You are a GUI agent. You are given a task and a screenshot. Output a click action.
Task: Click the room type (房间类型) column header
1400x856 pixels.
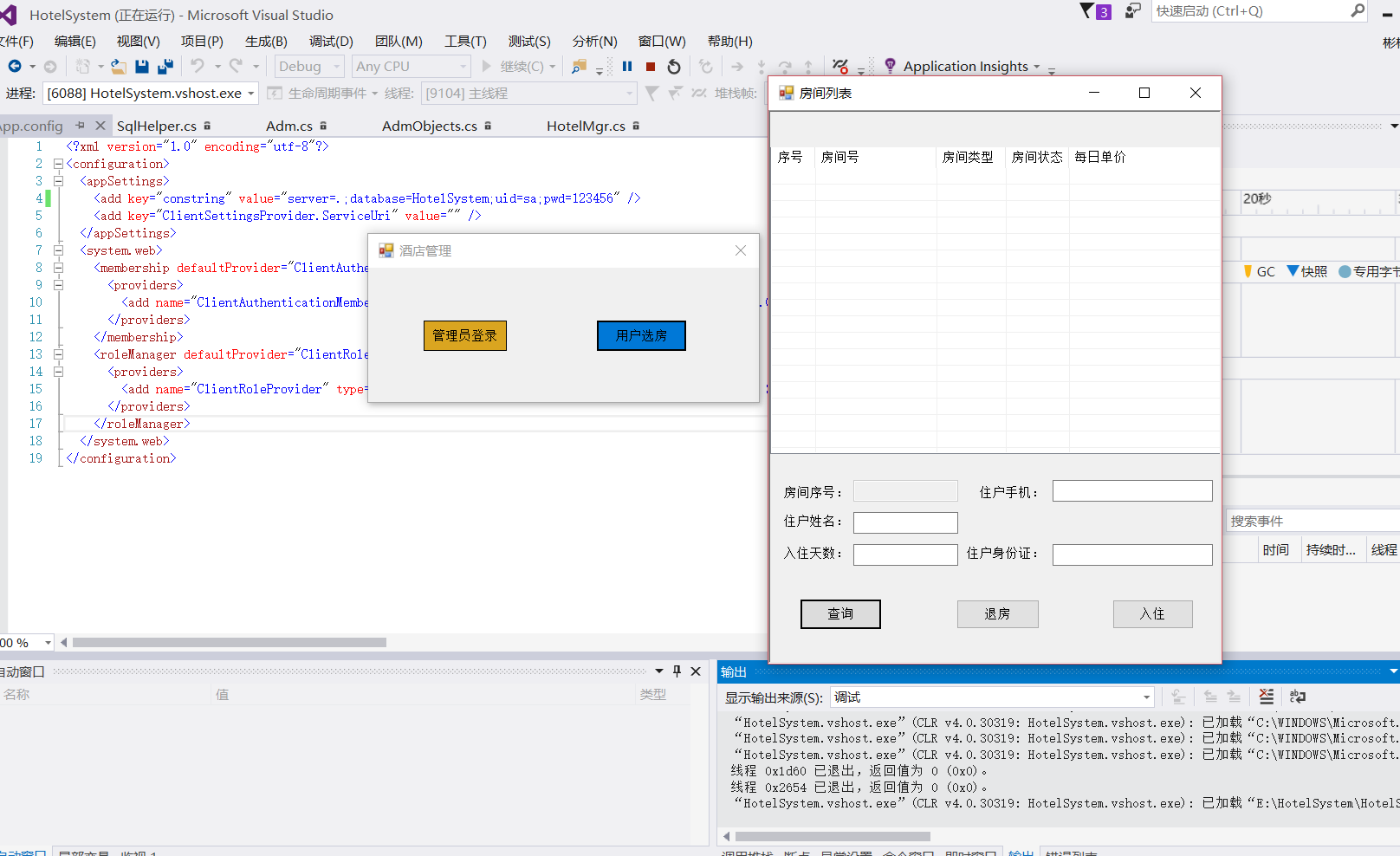(x=971, y=157)
